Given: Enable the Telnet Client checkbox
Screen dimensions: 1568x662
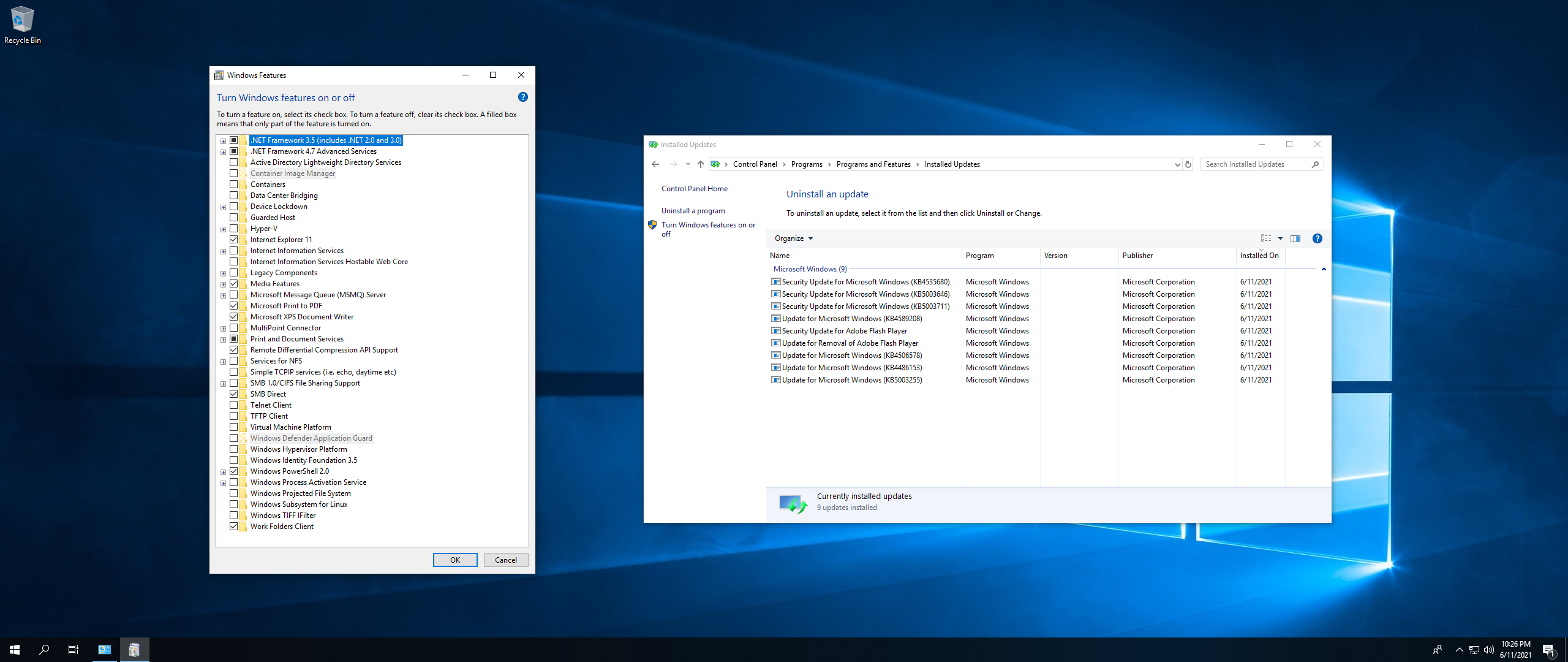Looking at the screenshot, I should pyautogui.click(x=233, y=405).
